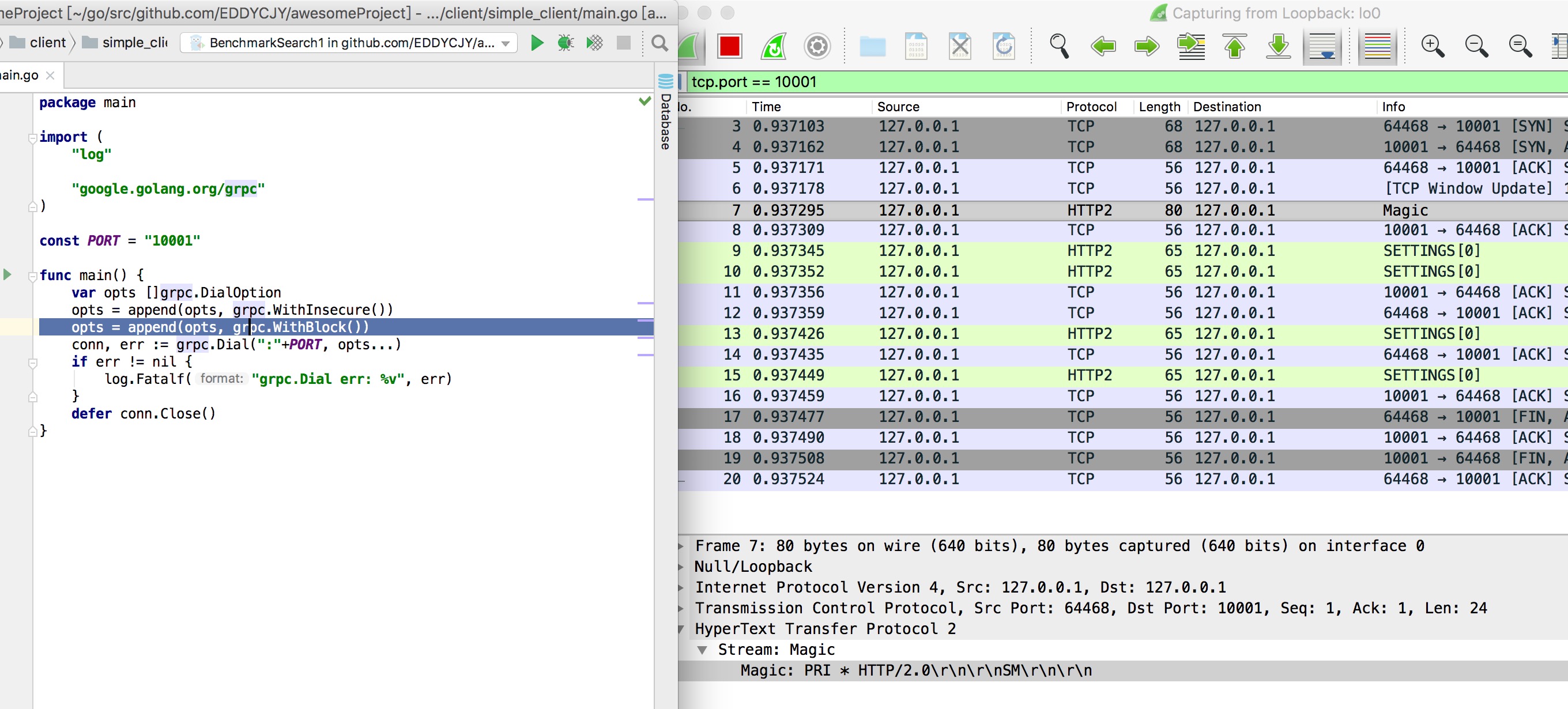Sort packets by the Protocol column header
This screenshot has height=709, width=1568.
pyautogui.click(x=1091, y=107)
